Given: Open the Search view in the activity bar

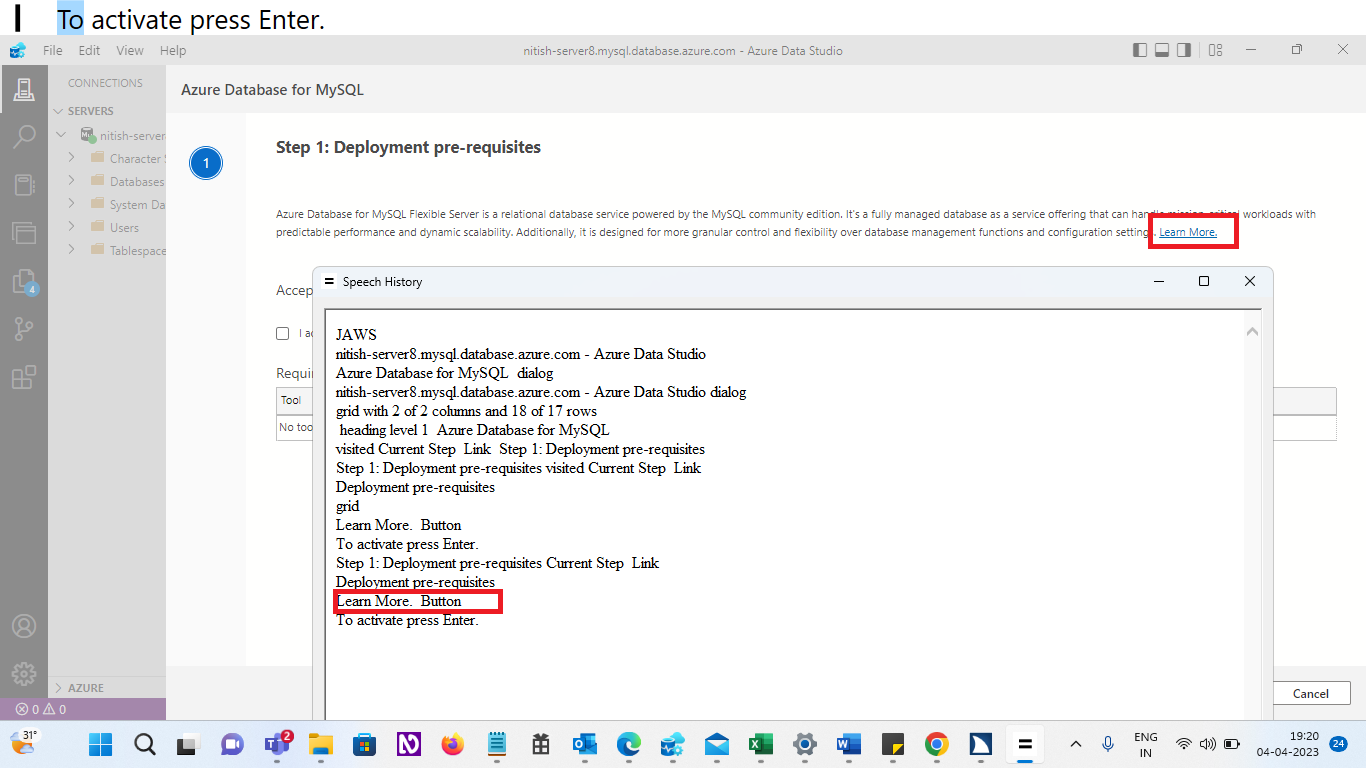Looking at the screenshot, I should tap(24, 136).
